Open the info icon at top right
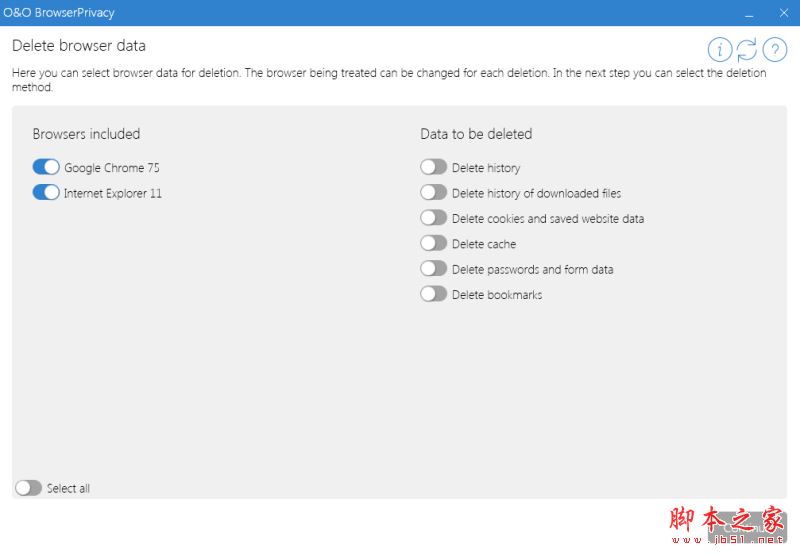The image size is (800, 556). 719,50
